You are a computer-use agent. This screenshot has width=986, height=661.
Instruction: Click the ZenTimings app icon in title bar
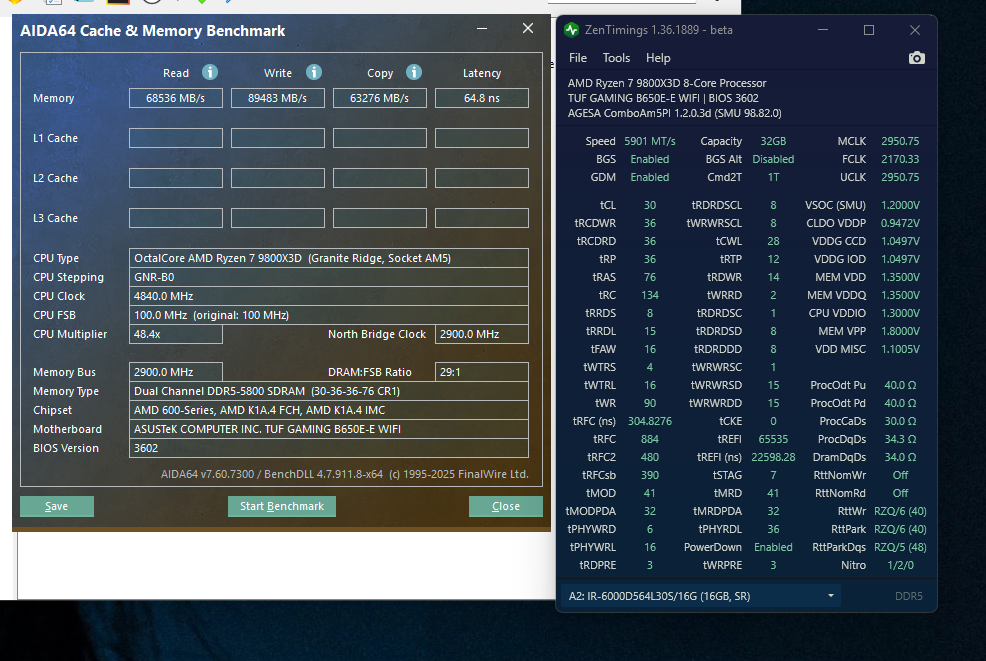571,30
